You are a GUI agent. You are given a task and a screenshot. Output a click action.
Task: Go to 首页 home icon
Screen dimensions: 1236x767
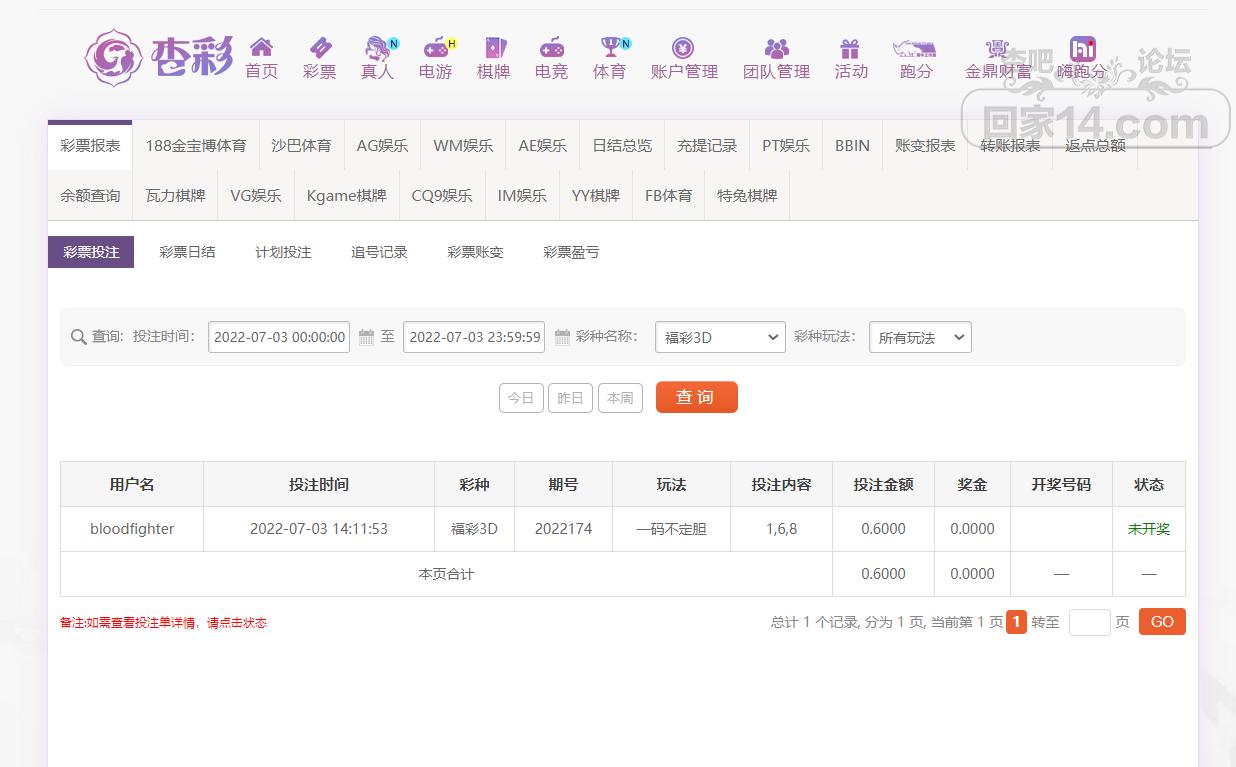click(x=261, y=47)
